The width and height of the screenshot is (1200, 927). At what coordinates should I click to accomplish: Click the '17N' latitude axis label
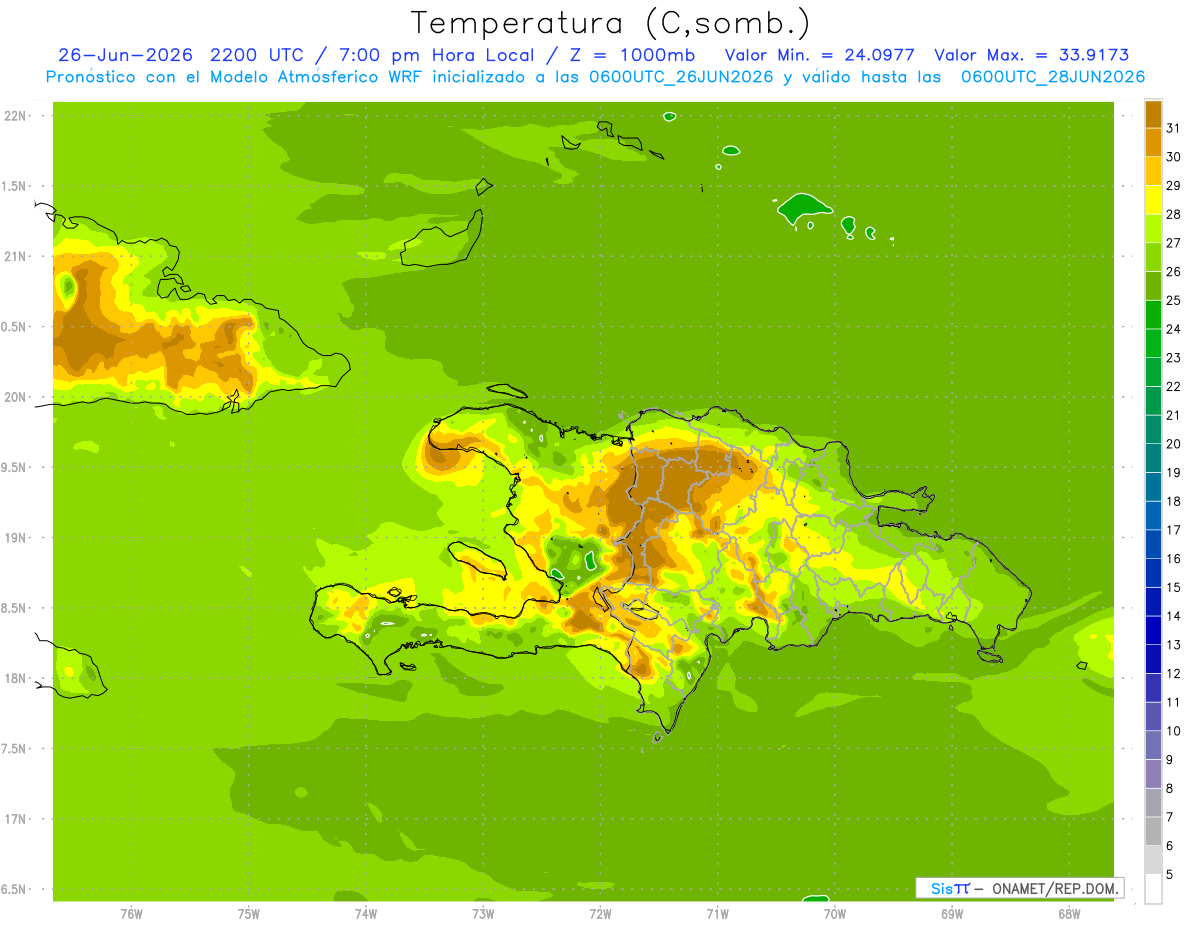point(15,819)
